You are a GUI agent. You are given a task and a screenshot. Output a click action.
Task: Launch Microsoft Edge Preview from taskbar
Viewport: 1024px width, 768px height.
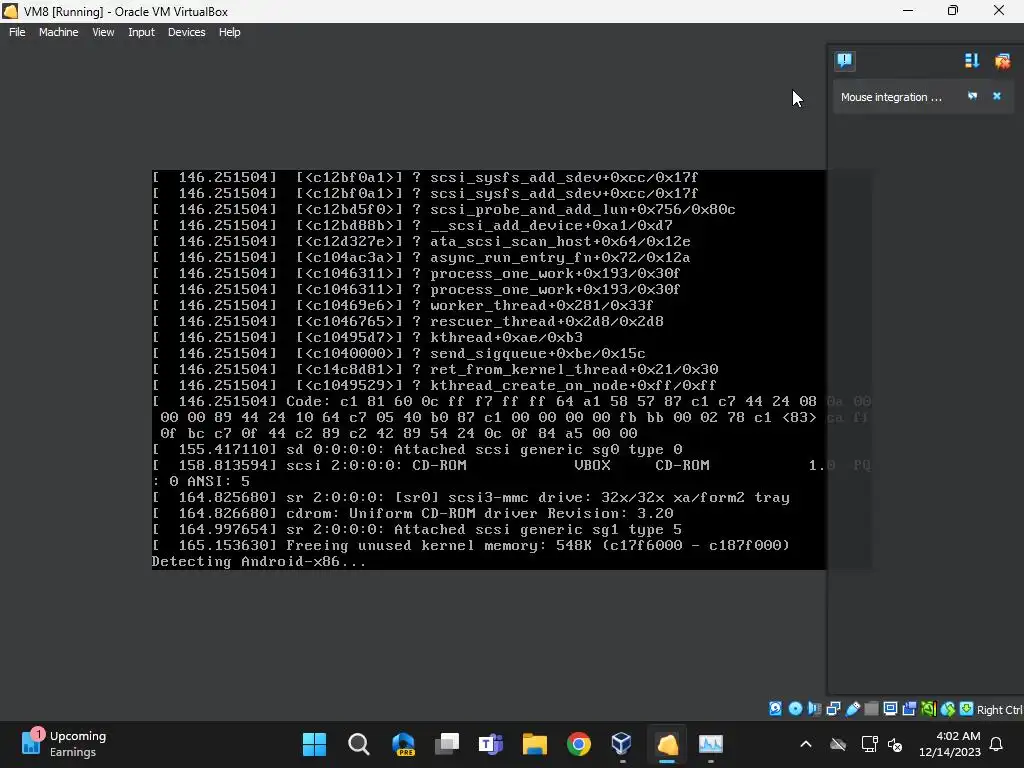[x=403, y=744]
